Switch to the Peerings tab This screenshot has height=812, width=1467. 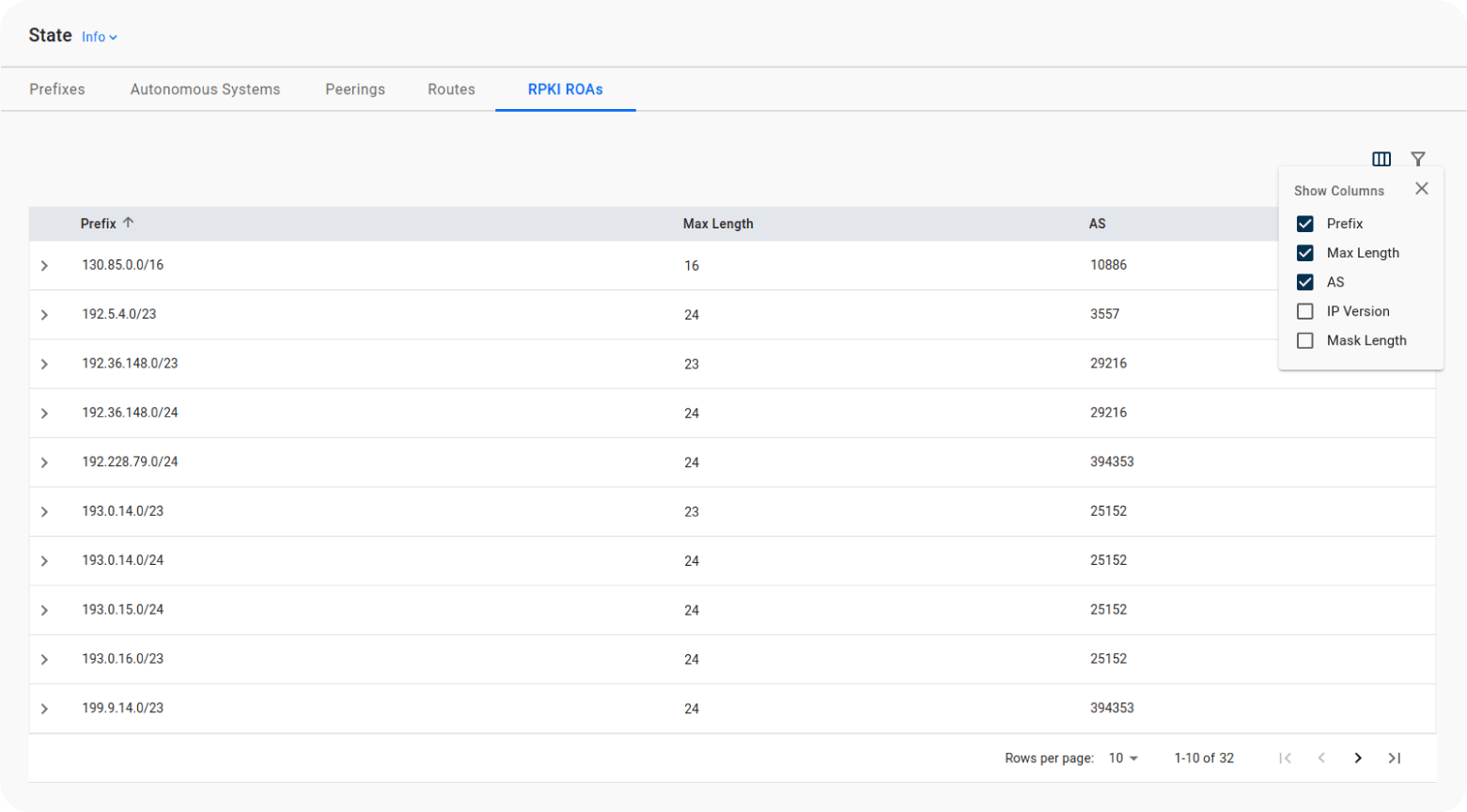click(x=354, y=89)
